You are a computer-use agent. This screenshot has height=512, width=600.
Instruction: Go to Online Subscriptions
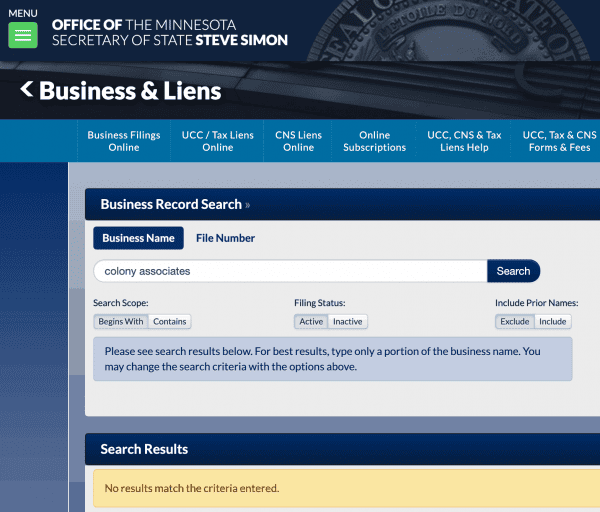click(x=374, y=141)
